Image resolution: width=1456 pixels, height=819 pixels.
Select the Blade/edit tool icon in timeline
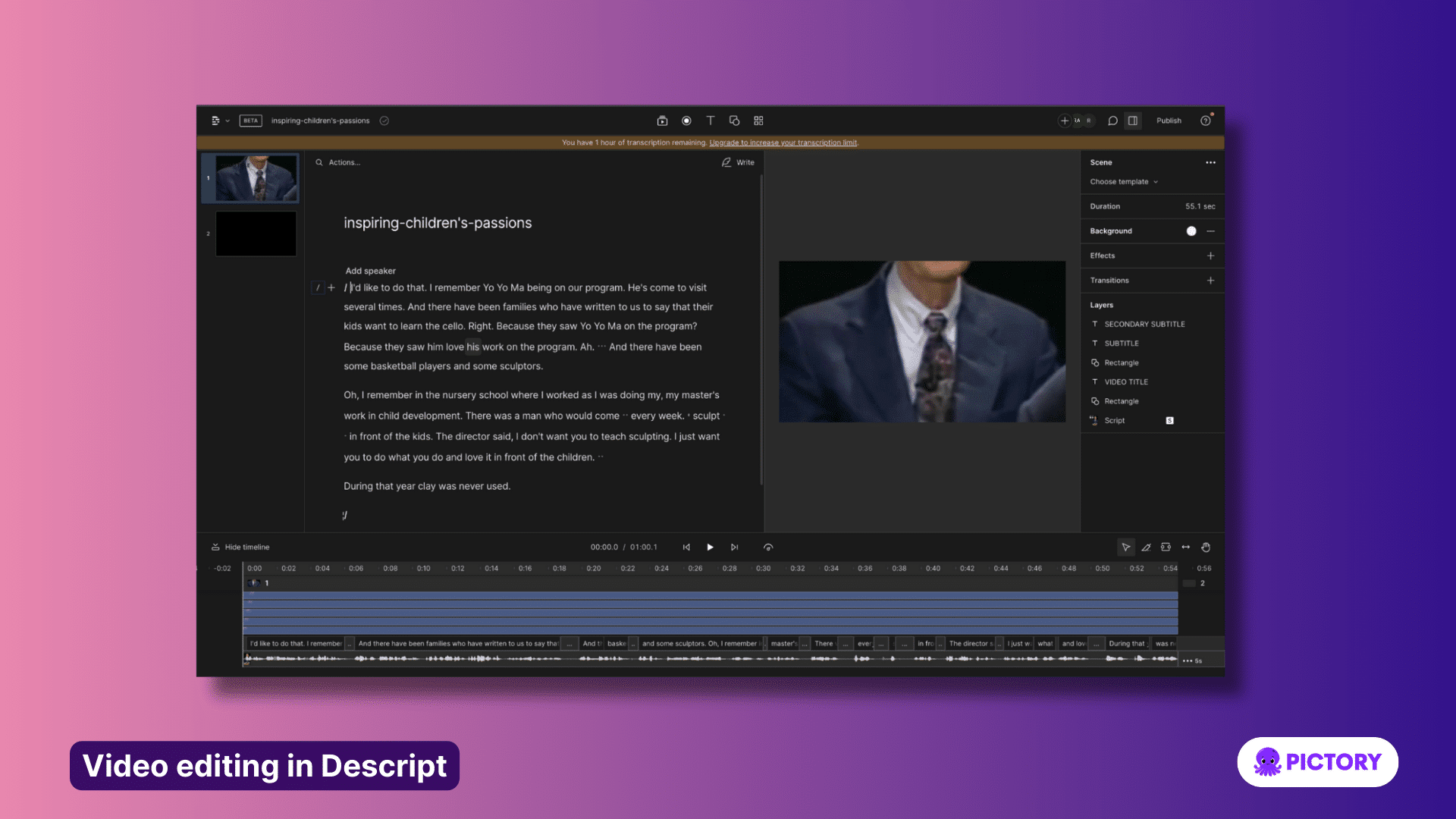pyautogui.click(x=1146, y=547)
